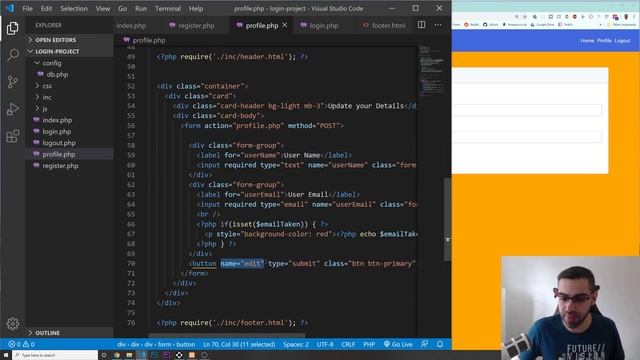This screenshot has width=640, height=360.
Task: Click the browser profile avatar icon
Action: click(626, 17)
